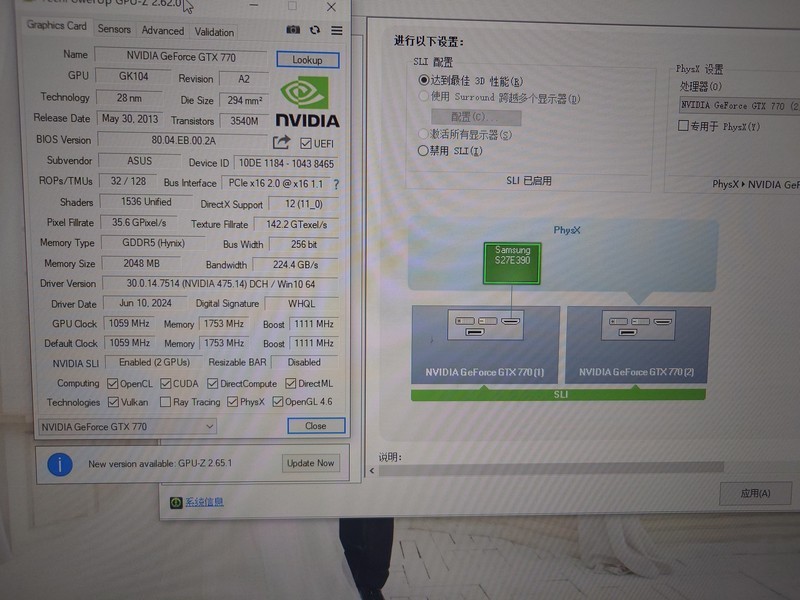Switch to the Advanced tab

[163, 31]
